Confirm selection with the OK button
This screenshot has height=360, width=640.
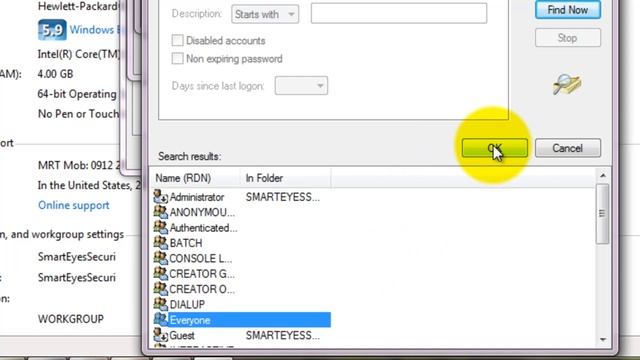tap(495, 148)
